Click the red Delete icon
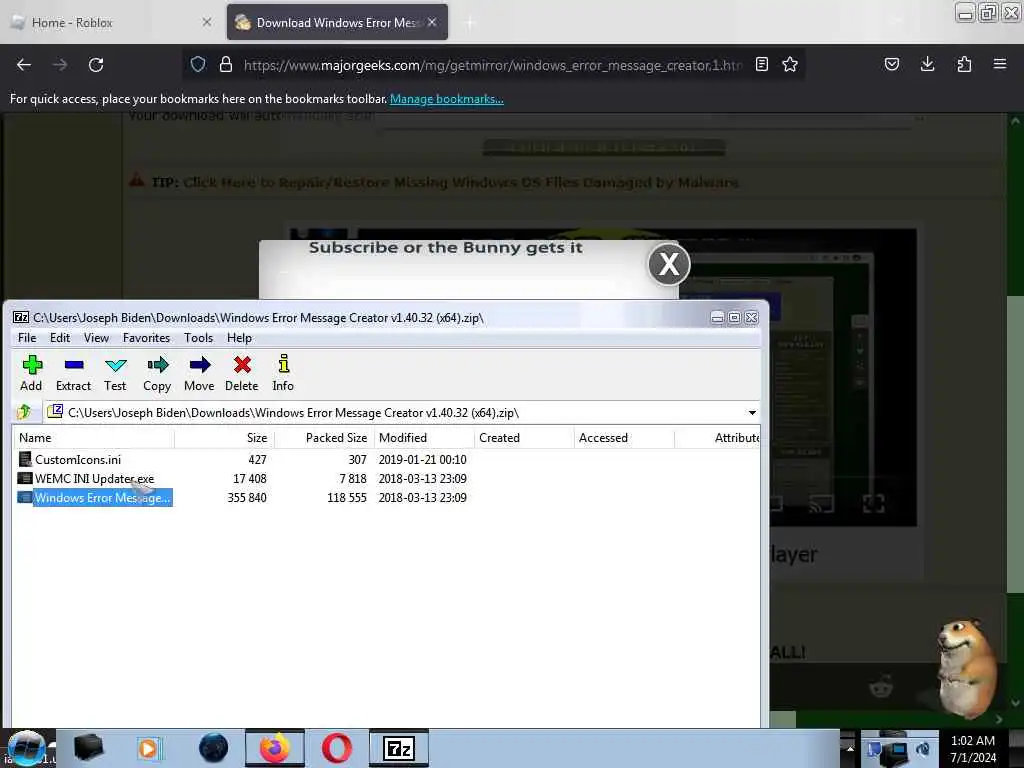 (242, 373)
